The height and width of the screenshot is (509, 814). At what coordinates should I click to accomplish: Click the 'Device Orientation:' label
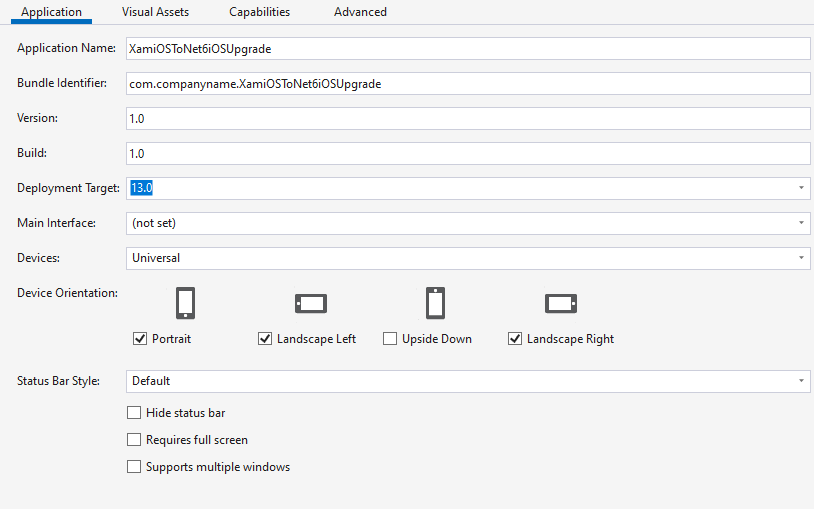(67, 293)
